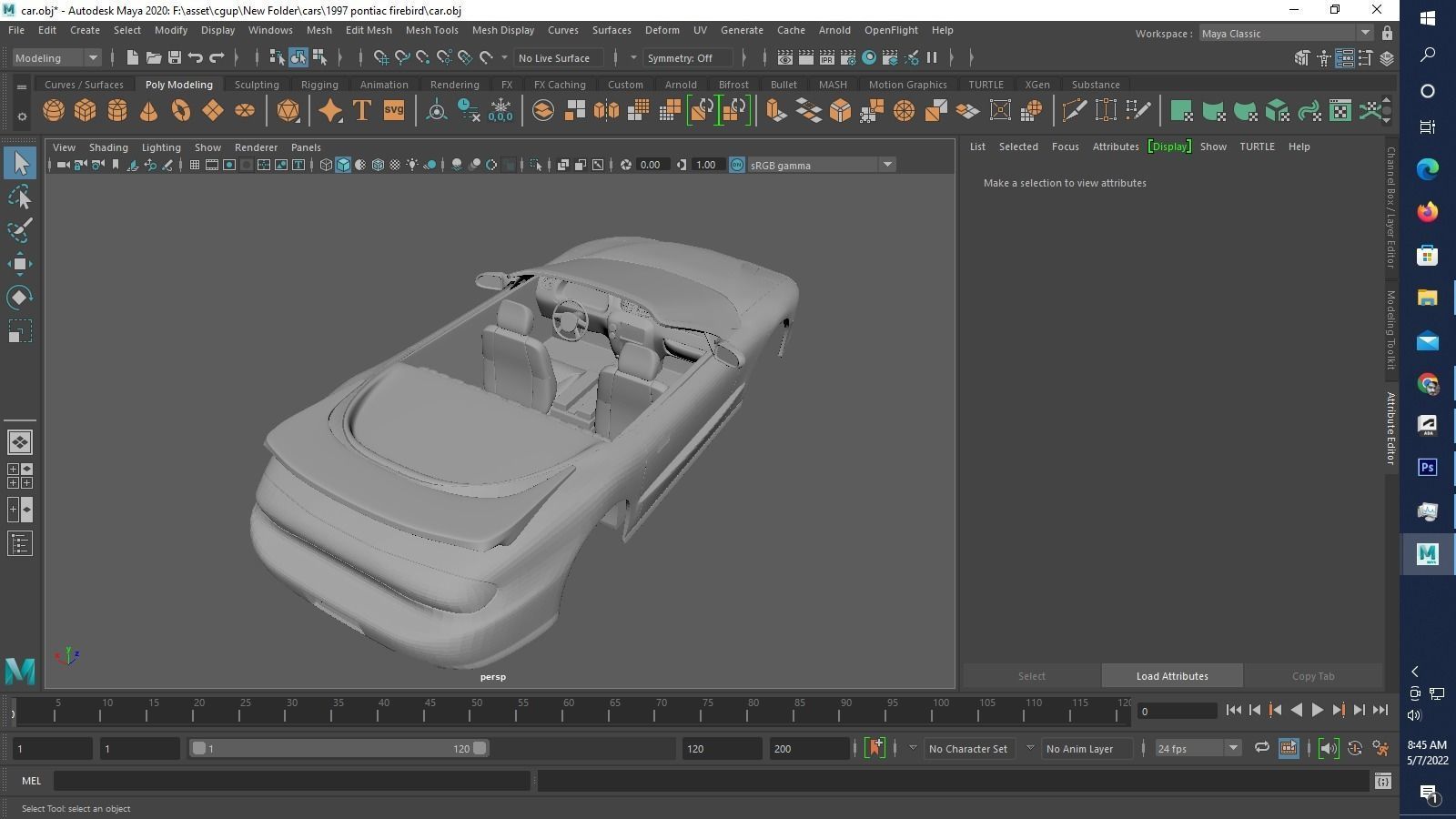Open the sRGB gamma view transform dropdown
1456x819 pixels.
pyautogui.click(x=822, y=166)
